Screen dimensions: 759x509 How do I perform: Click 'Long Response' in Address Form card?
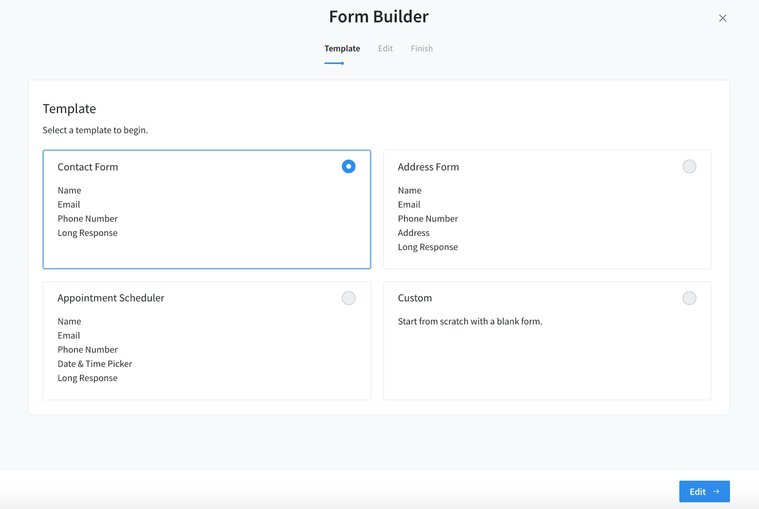point(428,247)
